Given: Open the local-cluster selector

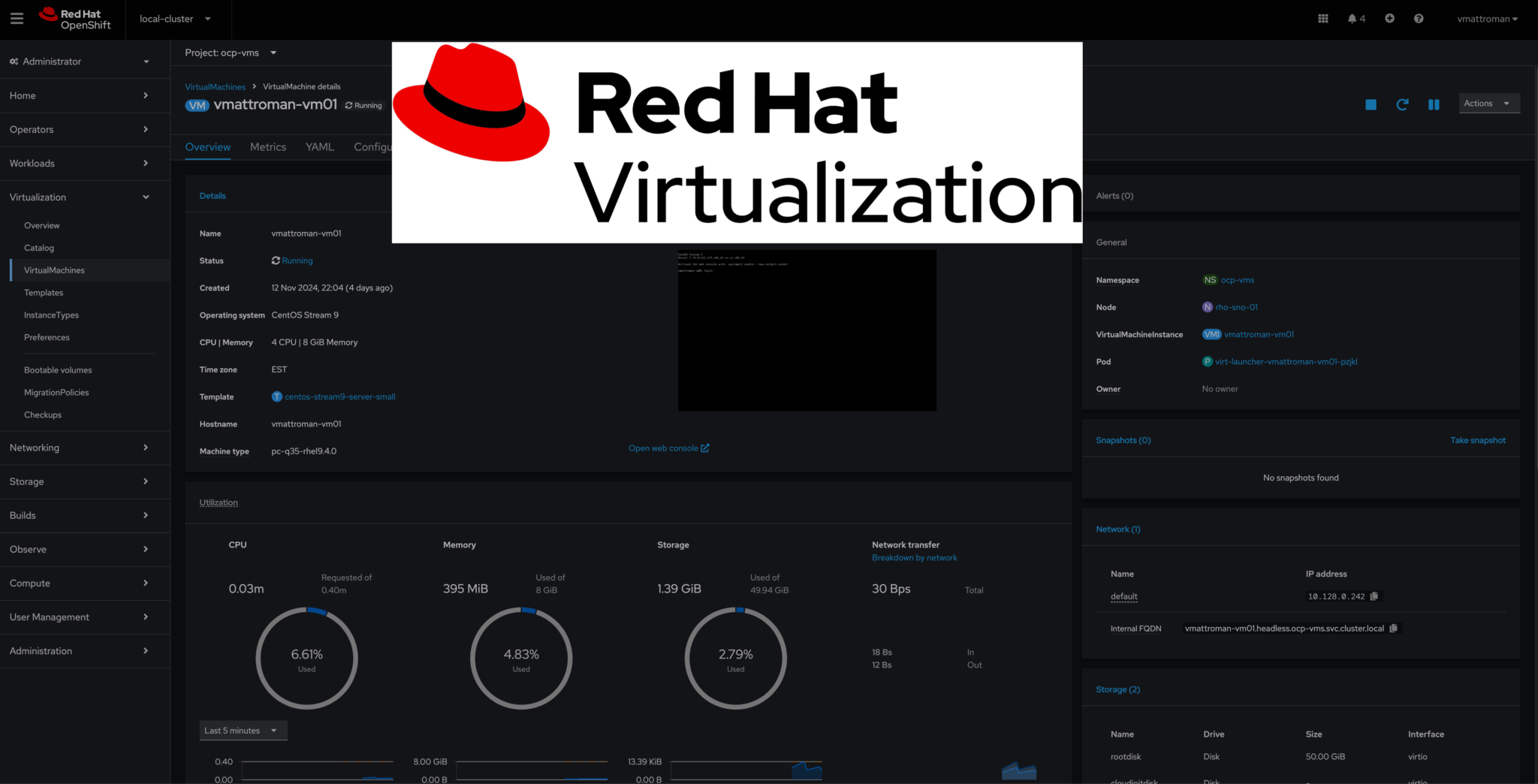Looking at the screenshot, I should pyautogui.click(x=174, y=20).
